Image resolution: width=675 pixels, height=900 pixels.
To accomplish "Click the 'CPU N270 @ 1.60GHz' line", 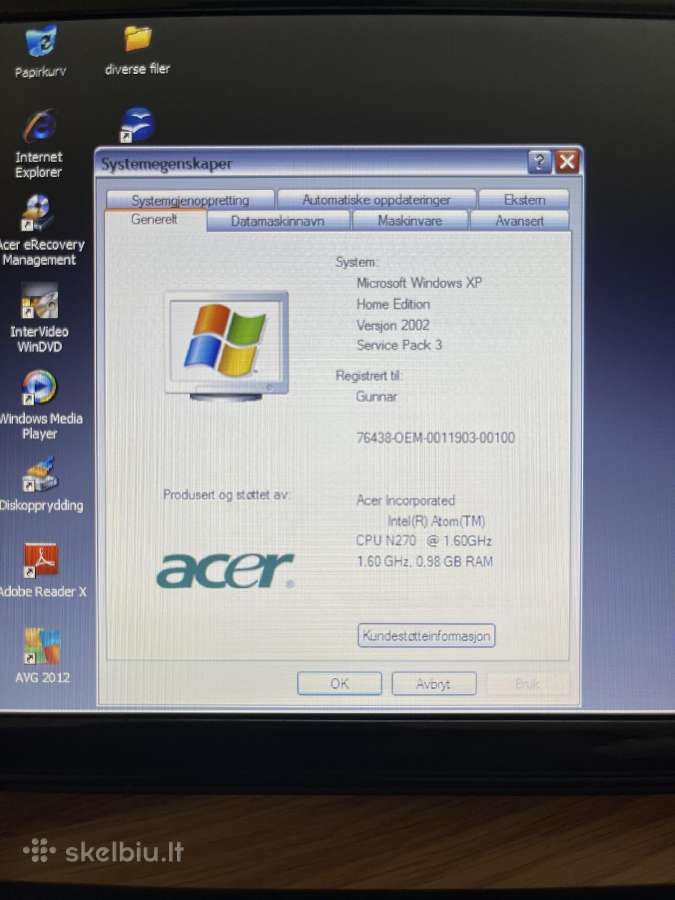I will pyautogui.click(x=424, y=541).
